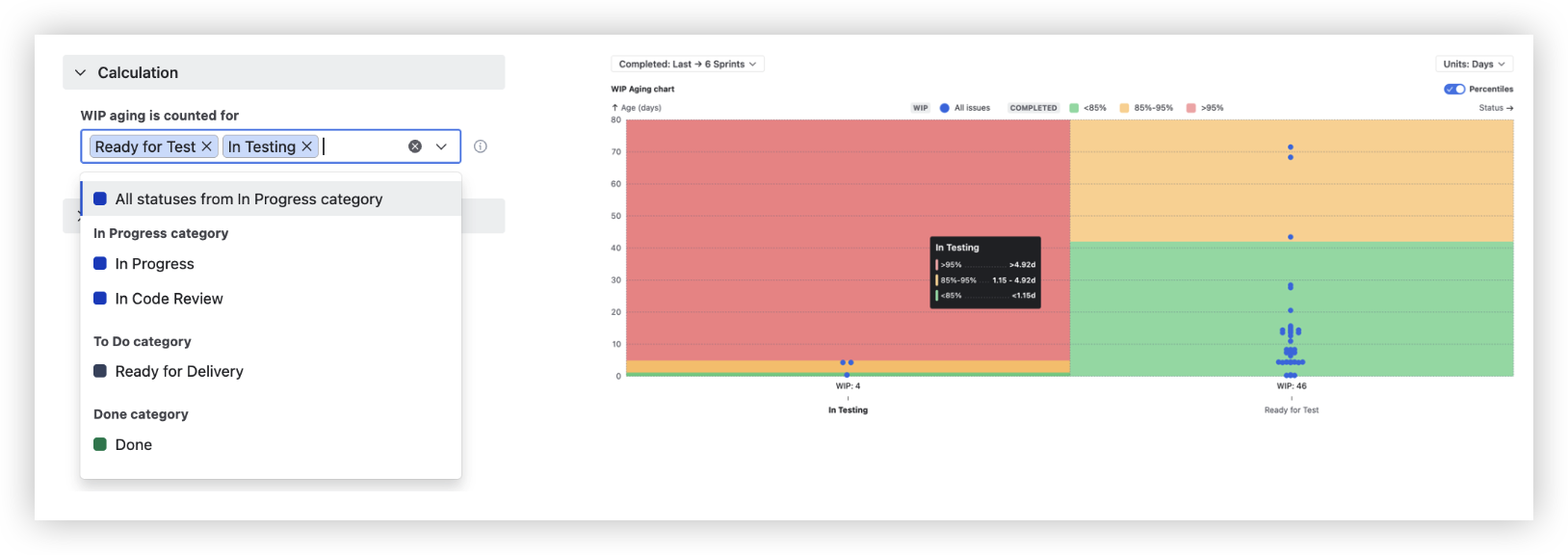Click the To Do category heading
This screenshot has height=555, width=1568.
[143, 341]
